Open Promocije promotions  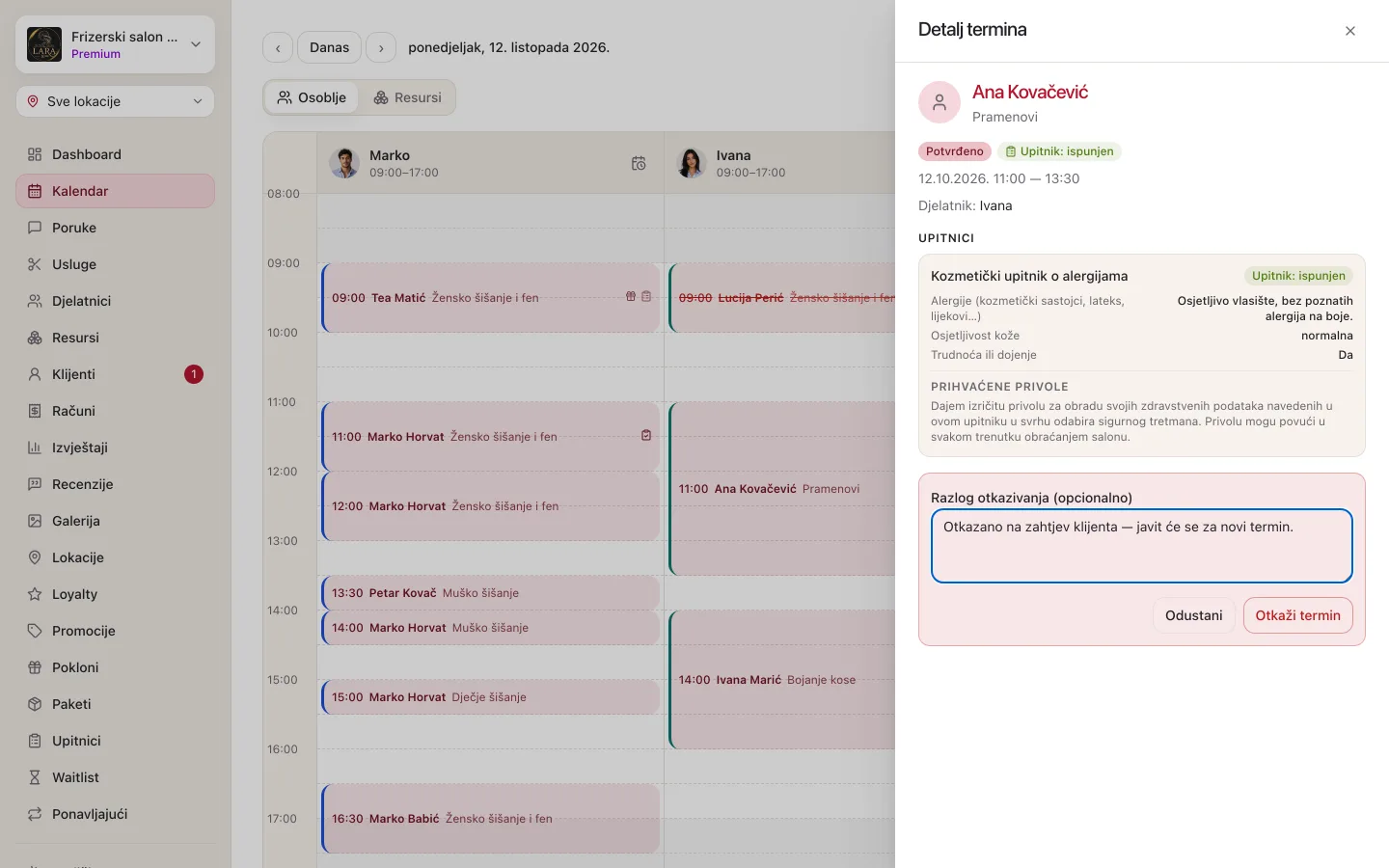point(115,631)
